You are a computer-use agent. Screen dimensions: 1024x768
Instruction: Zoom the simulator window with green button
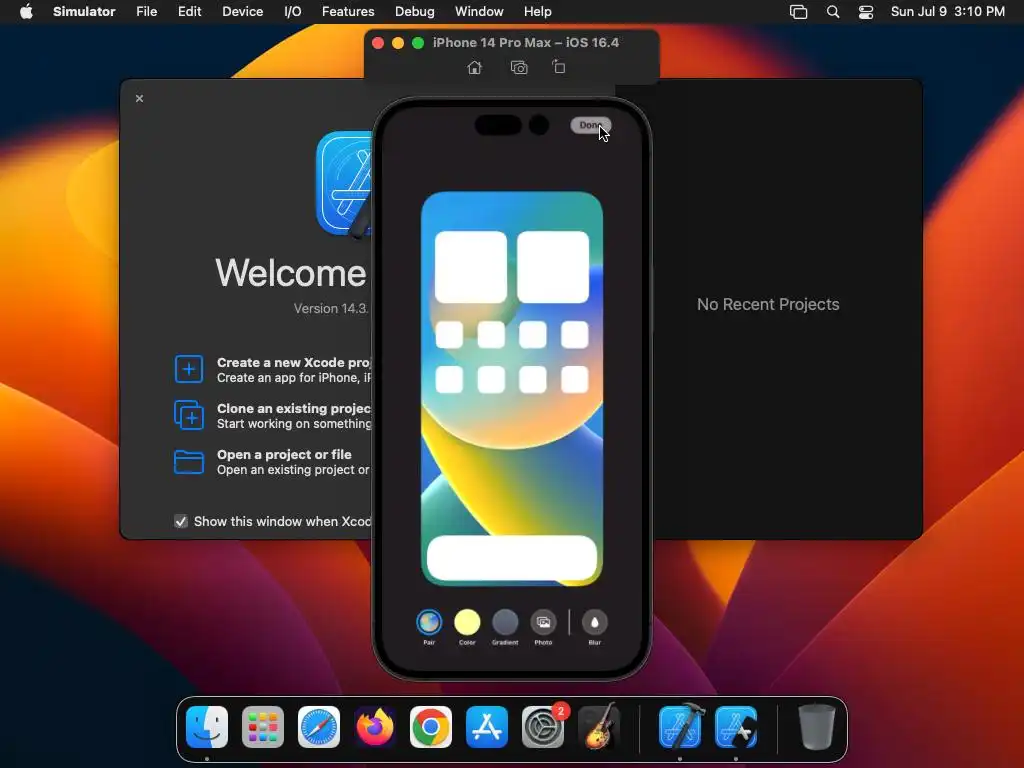click(x=418, y=43)
